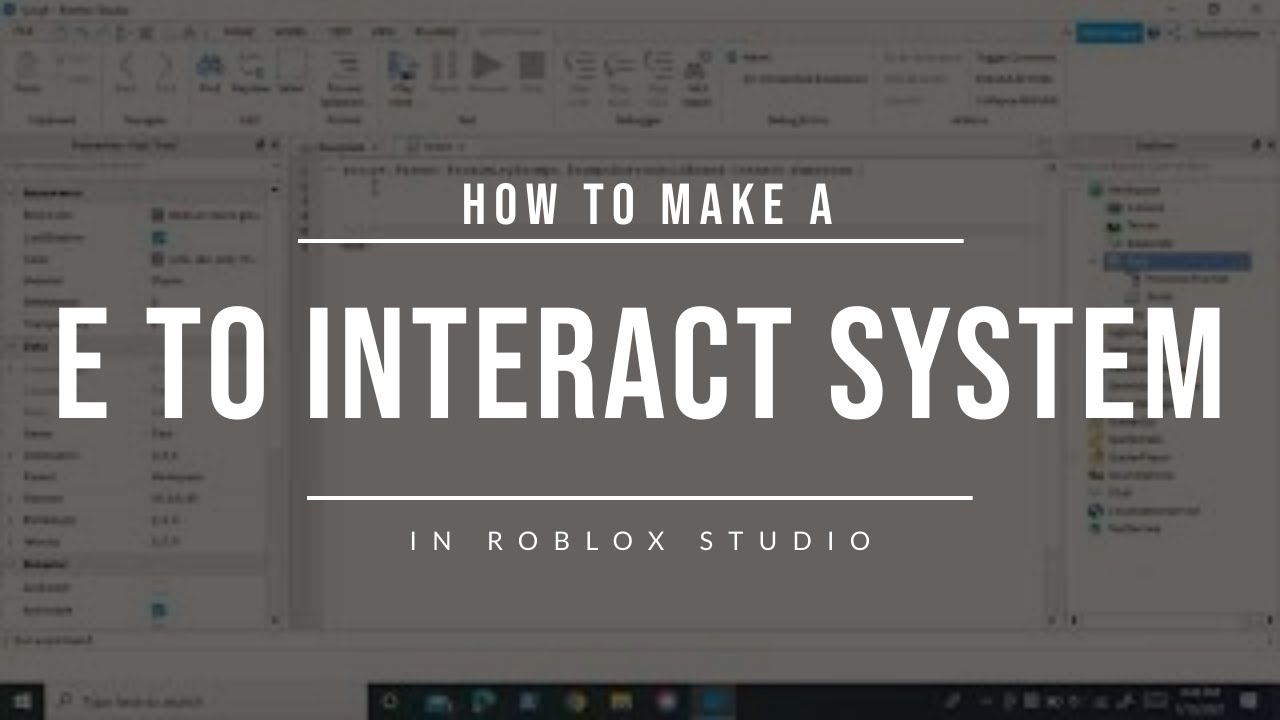Switch to the TEST ribbon tab
Image resolution: width=1280 pixels, height=720 pixels.
[341, 32]
